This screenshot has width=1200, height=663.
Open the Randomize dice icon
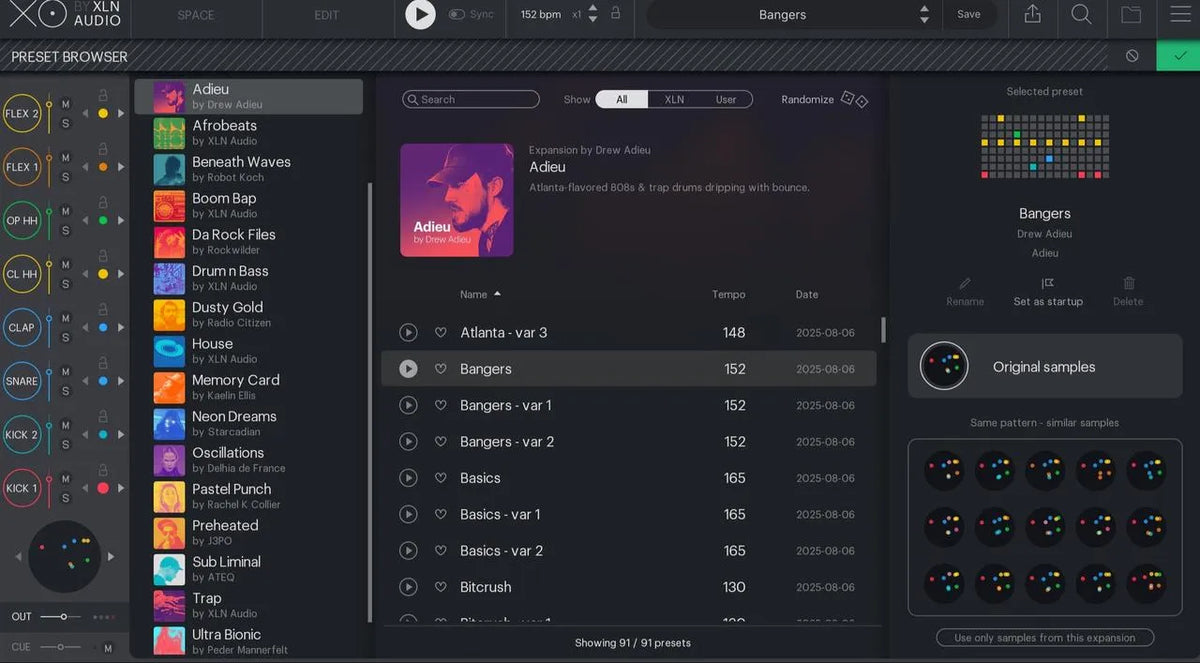click(x=856, y=99)
